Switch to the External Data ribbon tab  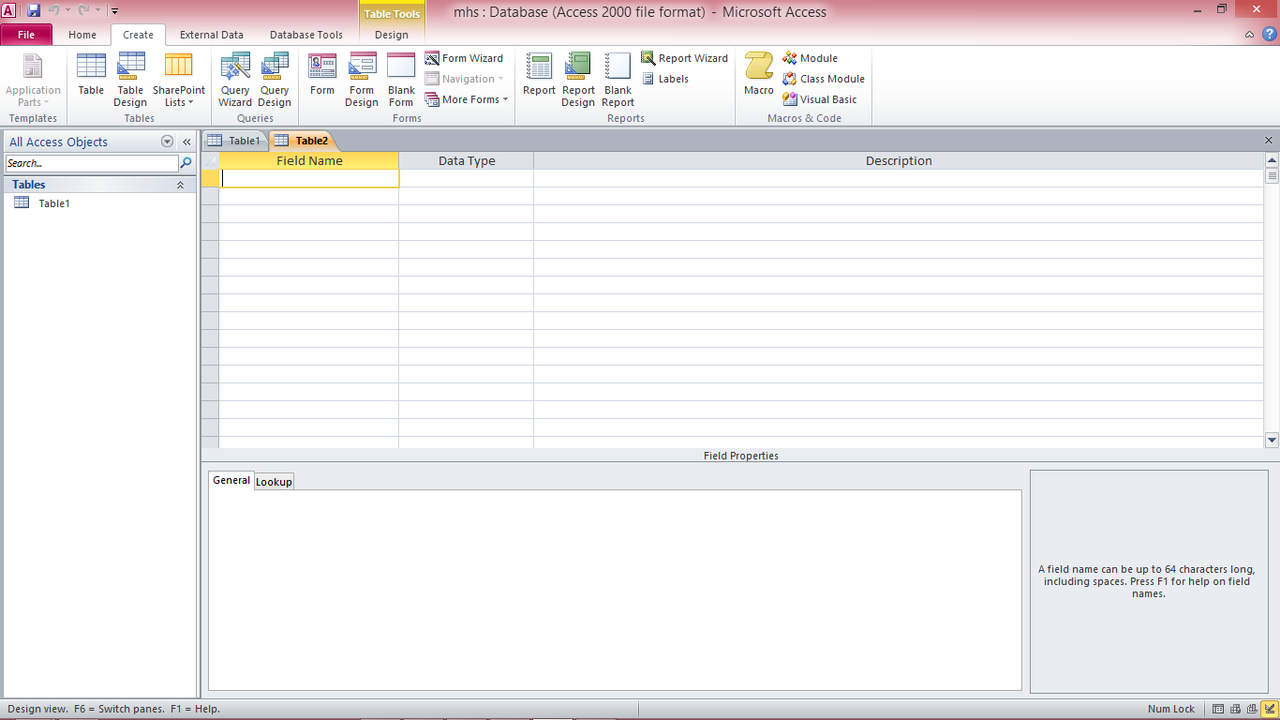point(211,35)
